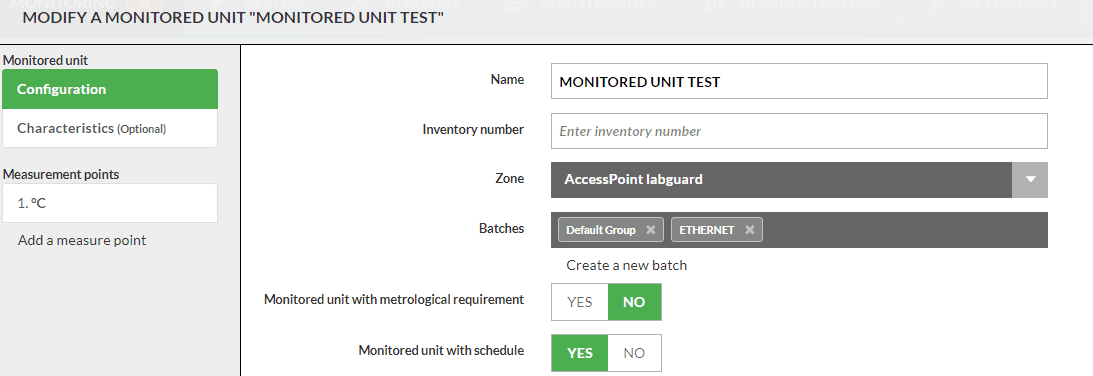Viewport: 1093px width, 376px height.
Task: Click the Measurement points heading
Action: [61, 174]
